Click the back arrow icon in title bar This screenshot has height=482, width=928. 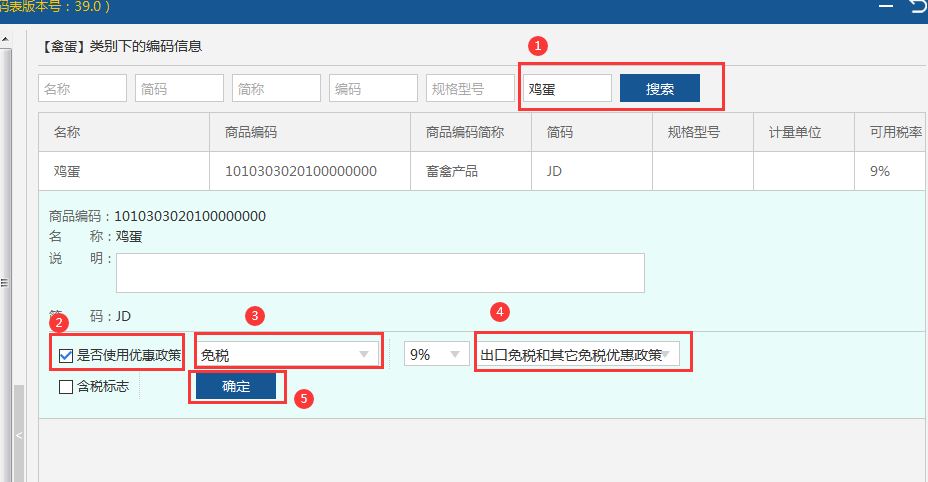[917, 8]
